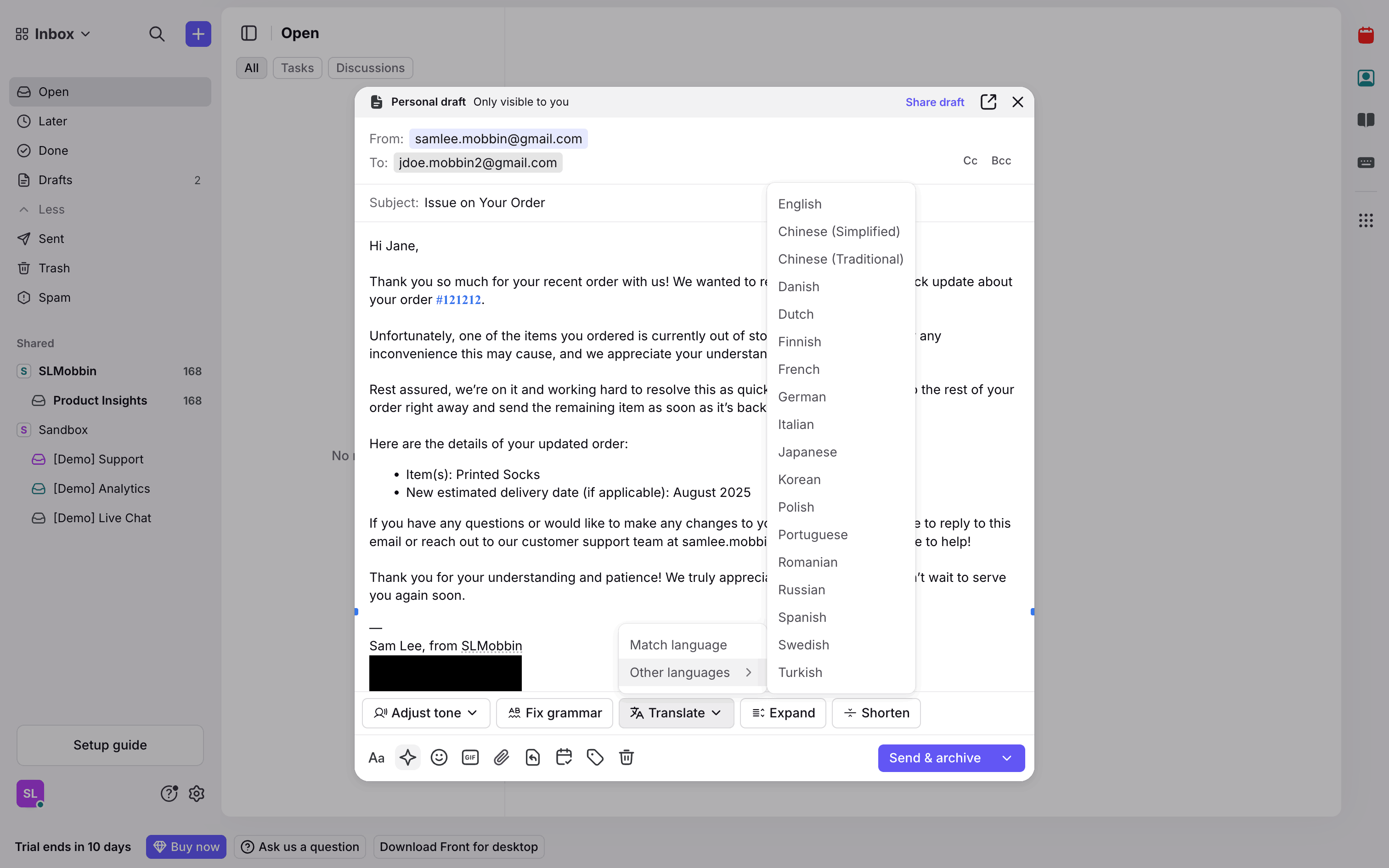The width and height of the screenshot is (1389, 868).
Task: Attach a file with the paperclip icon
Action: [x=502, y=758]
